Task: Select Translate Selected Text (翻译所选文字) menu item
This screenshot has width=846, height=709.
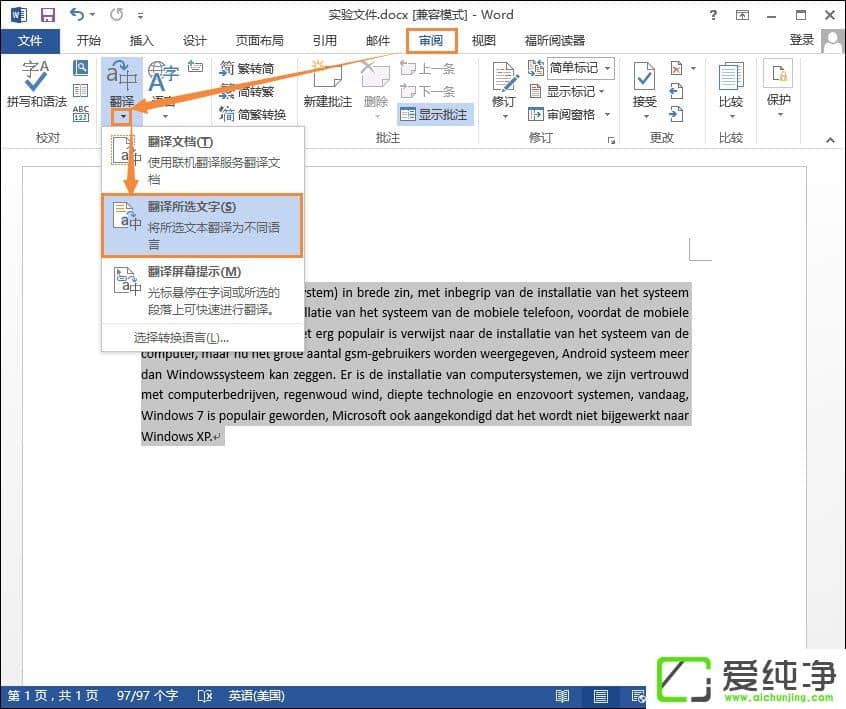Action: [x=202, y=225]
